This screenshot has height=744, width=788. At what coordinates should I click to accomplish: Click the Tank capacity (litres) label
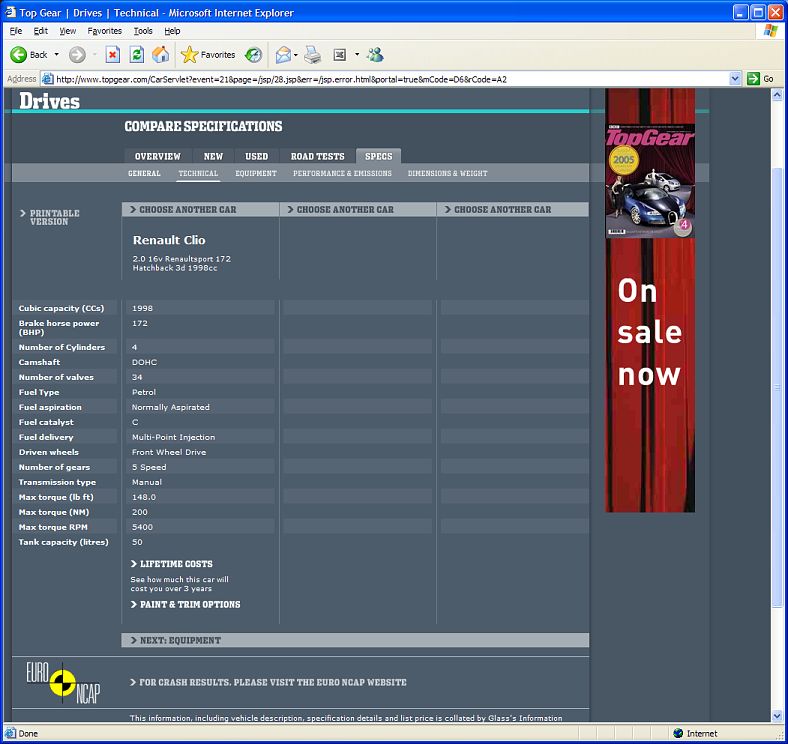pos(63,542)
